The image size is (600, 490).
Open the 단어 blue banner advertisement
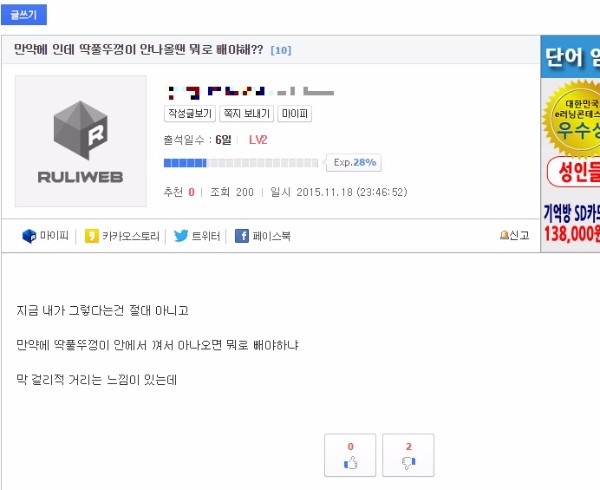(570, 57)
